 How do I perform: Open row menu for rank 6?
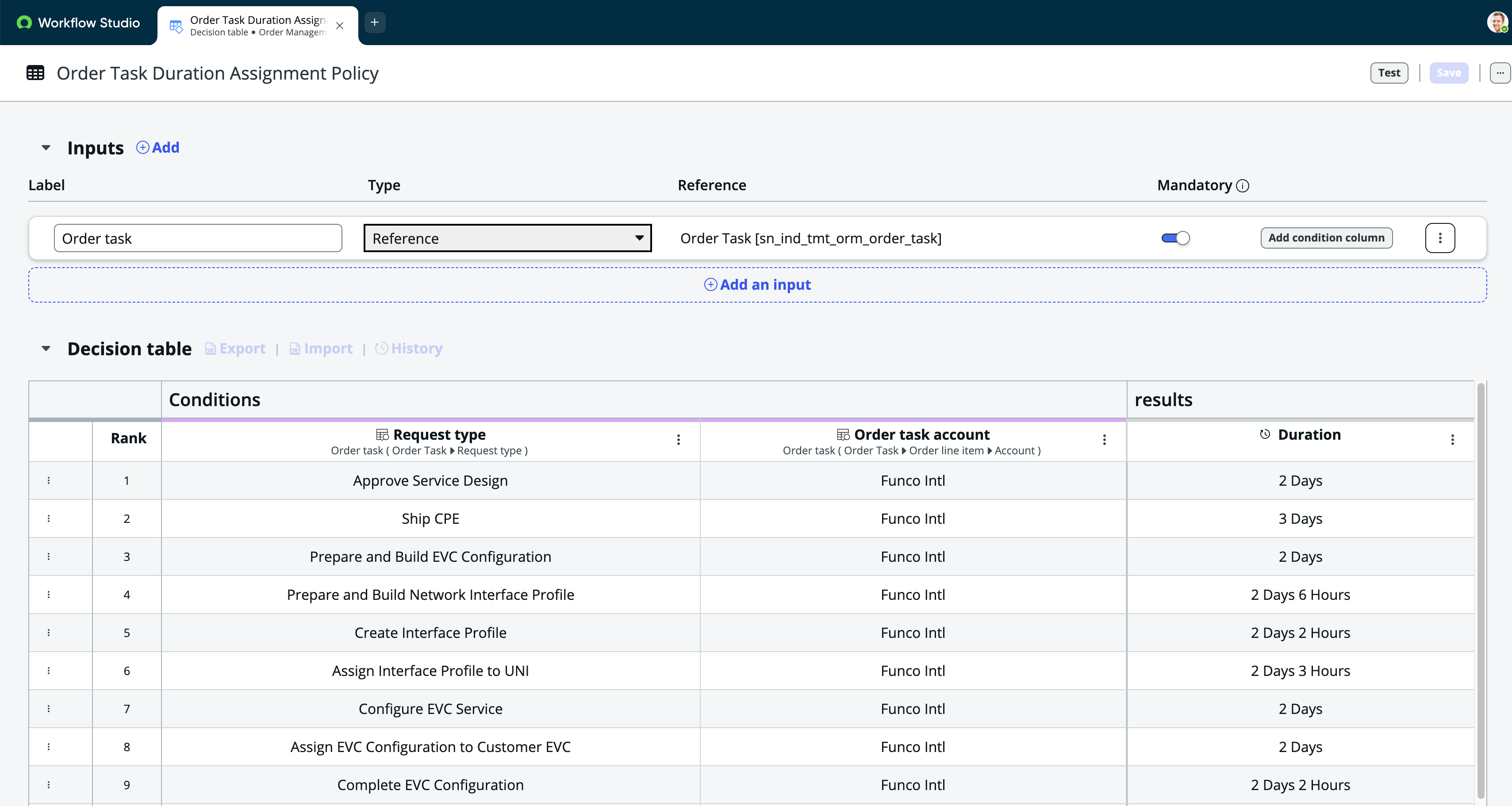tap(49, 670)
